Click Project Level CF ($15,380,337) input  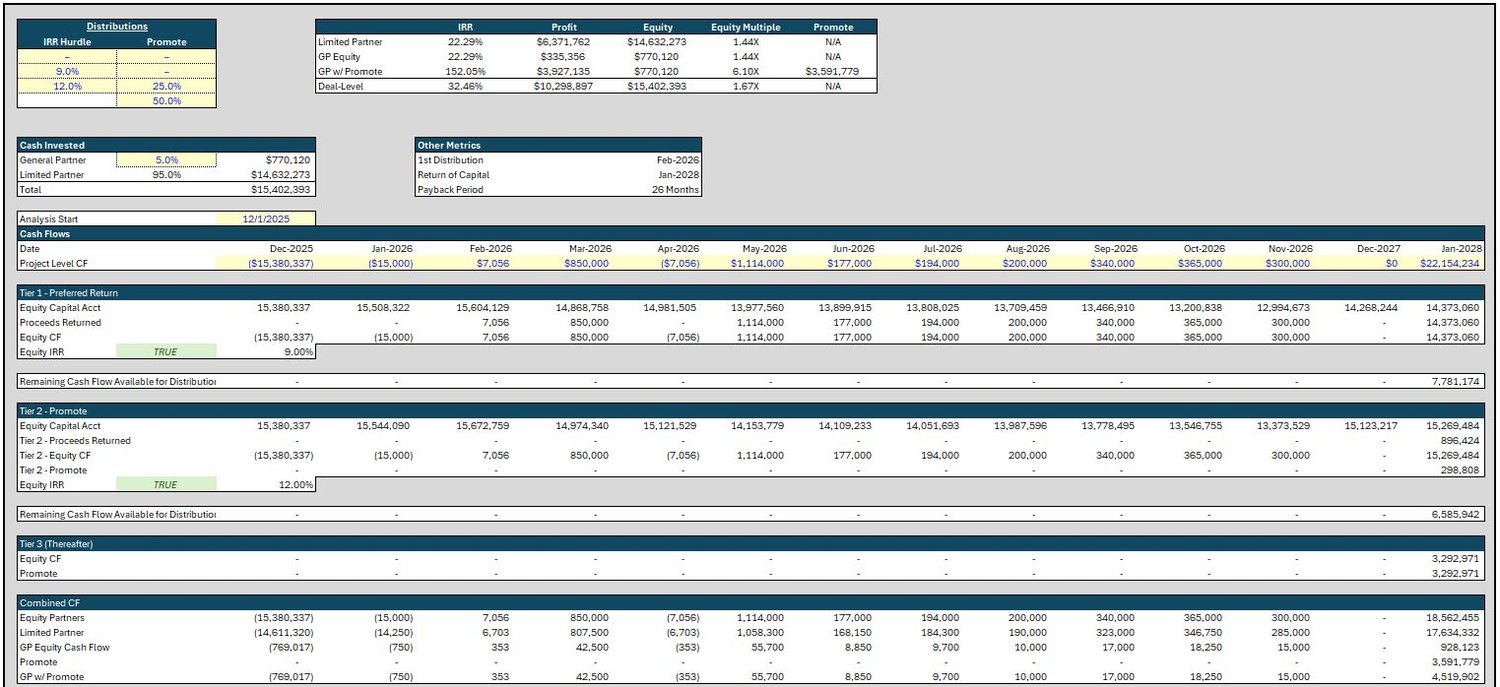pos(279,264)
